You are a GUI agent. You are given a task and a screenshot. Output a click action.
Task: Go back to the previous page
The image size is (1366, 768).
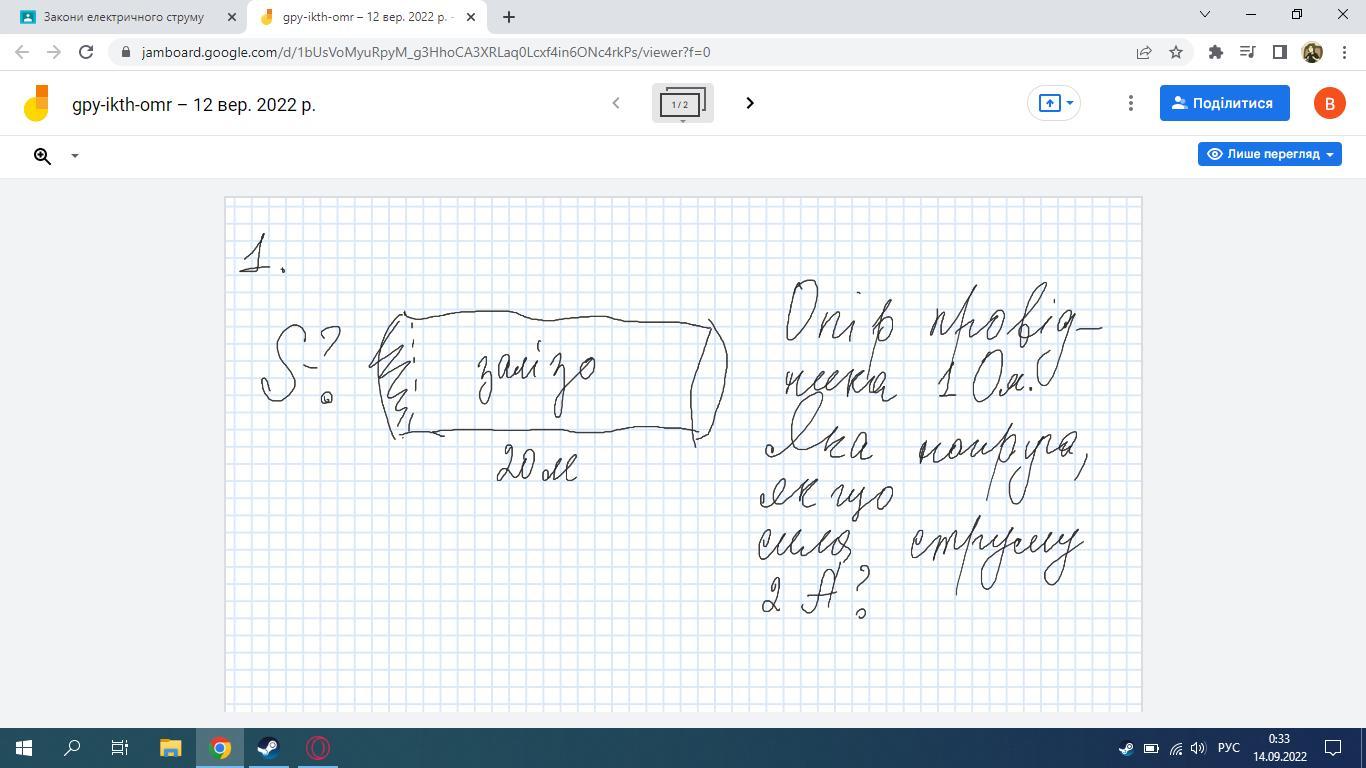(22, 52)
